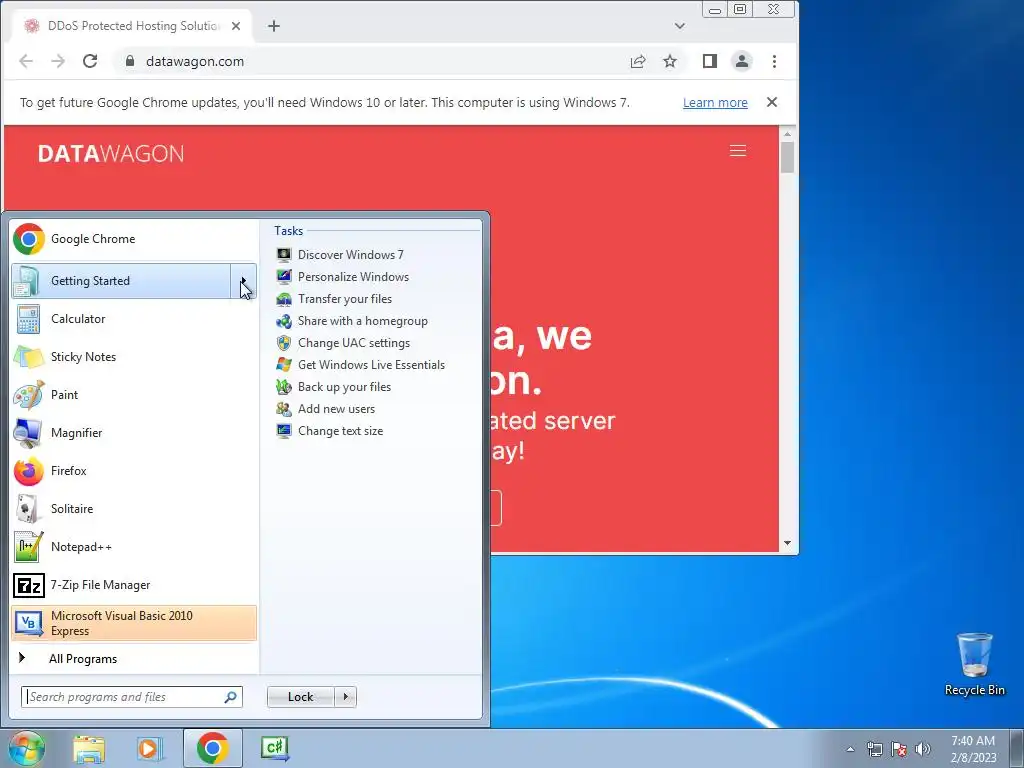Click the Lock button
The width and height of the screenshot is (1024, 768).
tap(301, 697)
